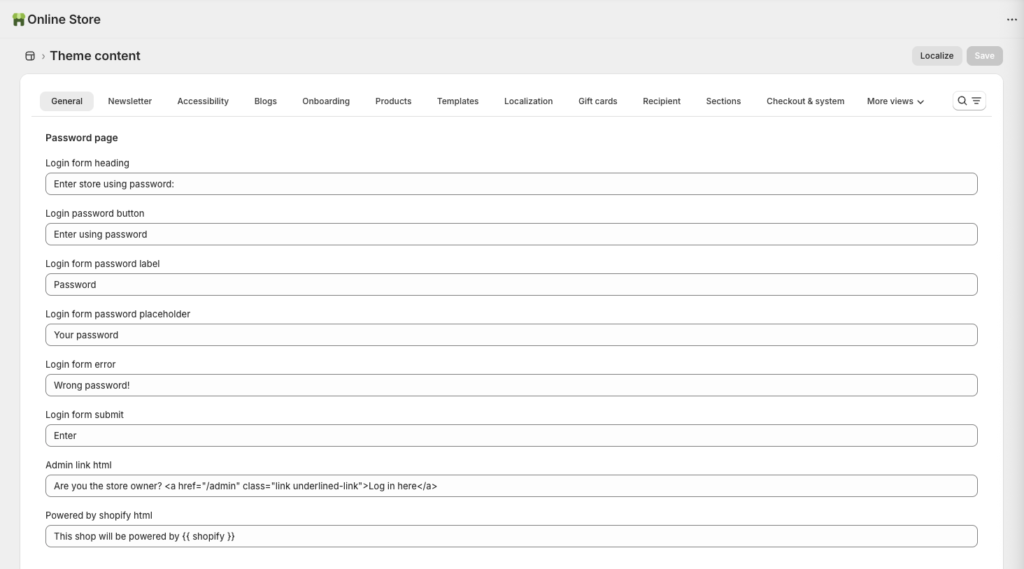1024x569 pixels.
Task: Click the store breadcrumb icon
Action: (30, 56)
